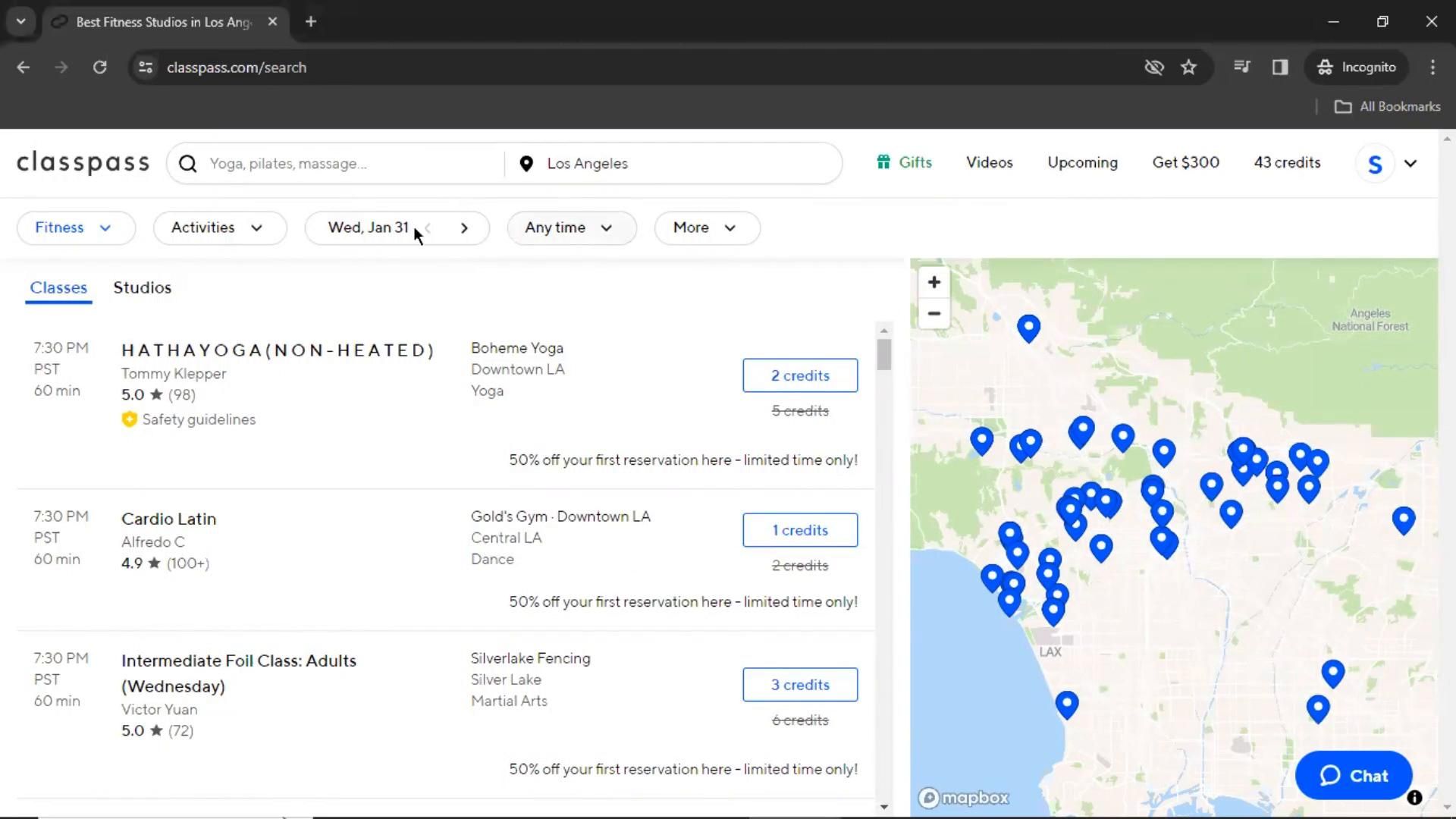Click third-party cookies blocked eye icon
This screenshot has width=1456, height=819.
coord(1153,67)
